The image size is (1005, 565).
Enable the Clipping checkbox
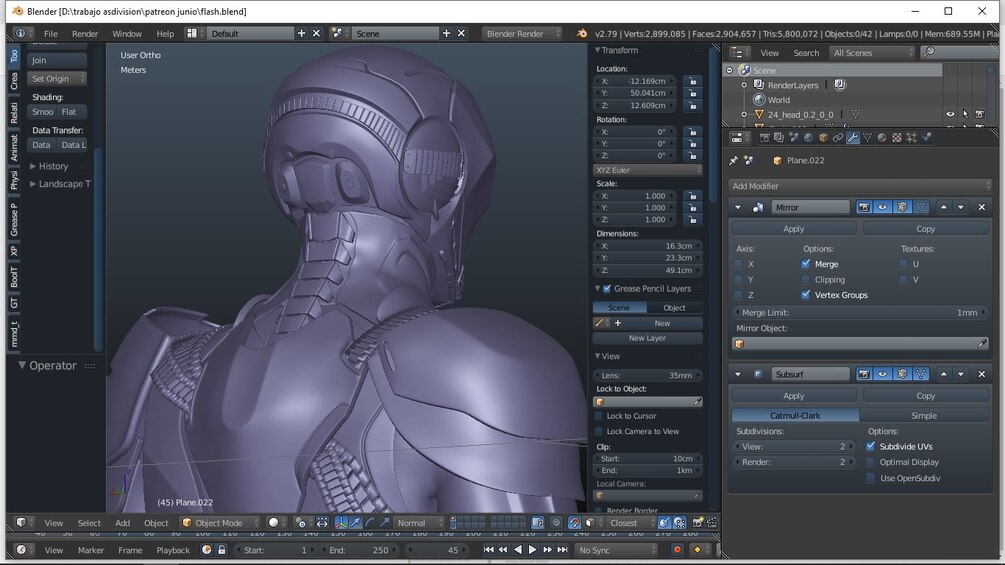tap(806, 279)
